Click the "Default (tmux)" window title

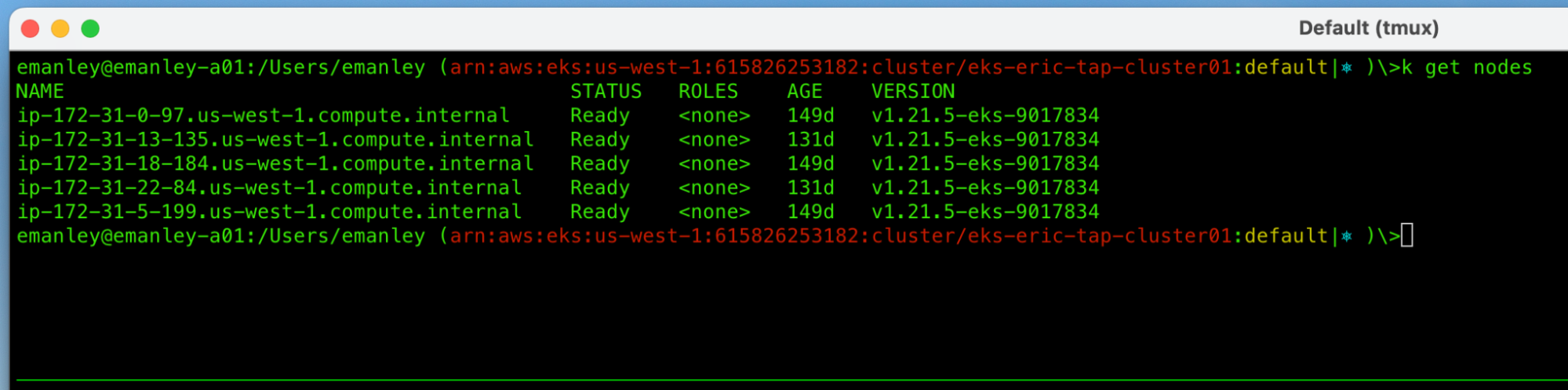1368,28
